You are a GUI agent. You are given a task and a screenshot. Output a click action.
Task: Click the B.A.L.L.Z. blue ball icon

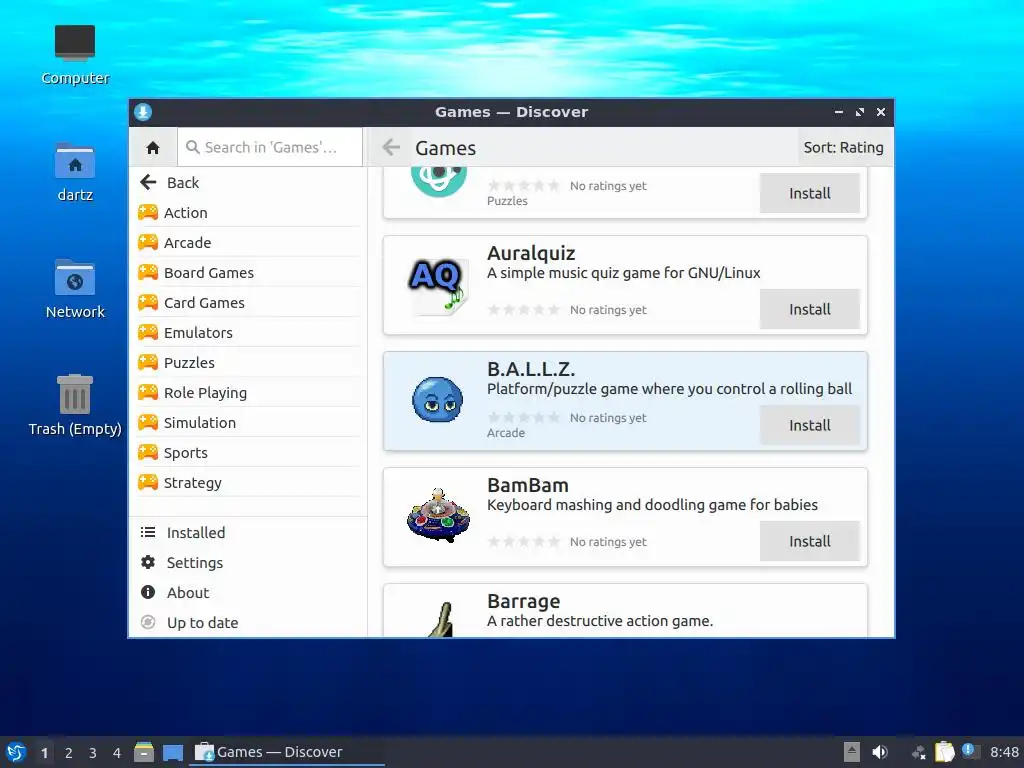[438, 400]
